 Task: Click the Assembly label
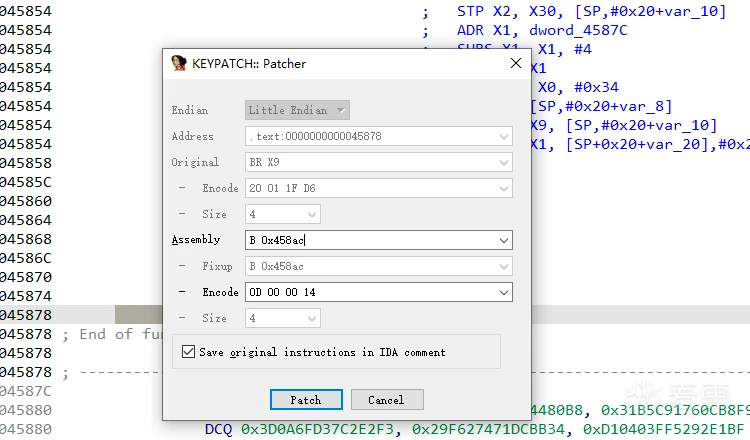pyautogui.click(x=196, y=240)
